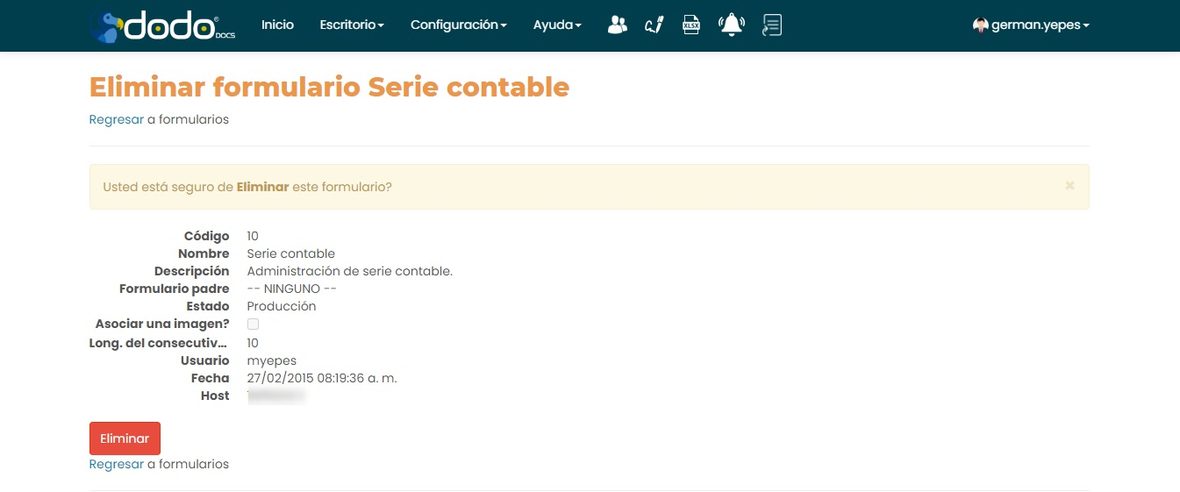The image size is (1180, 492).
Task: Click the dodo DOCS logo
Action: [163, 26]
